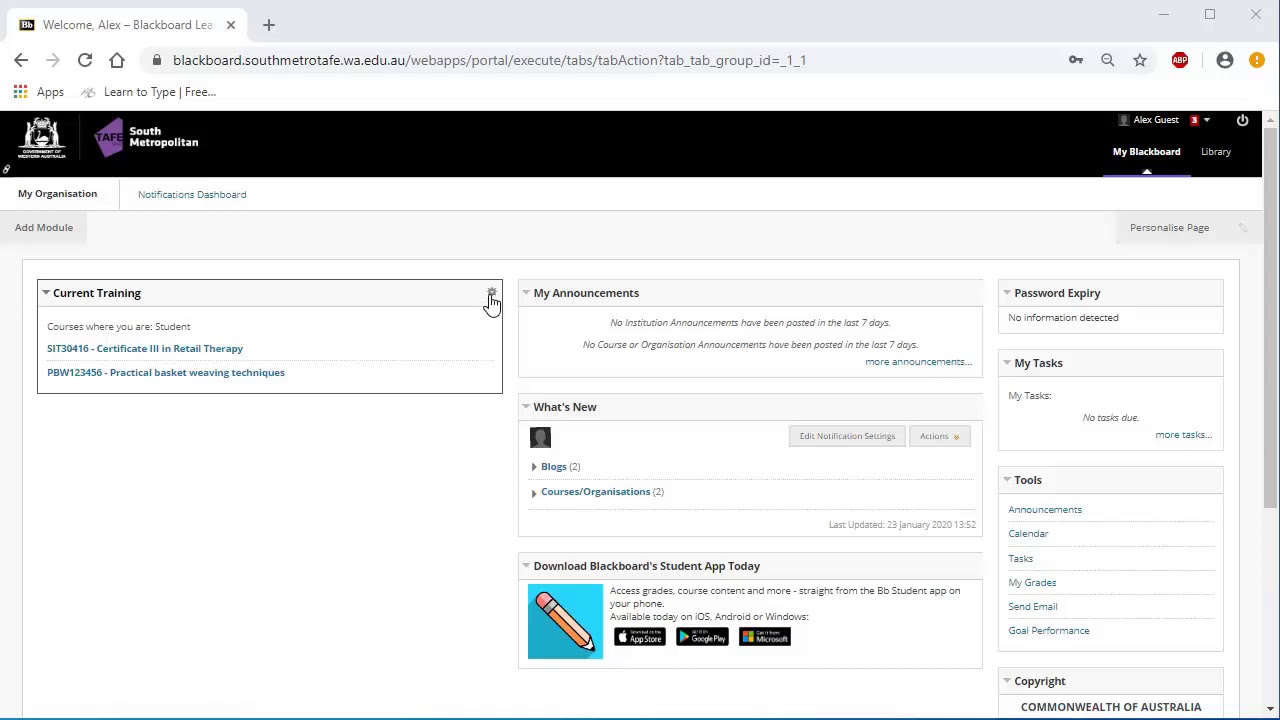
Task: Click the App Store download badge
Action: [x=640, y=637]
